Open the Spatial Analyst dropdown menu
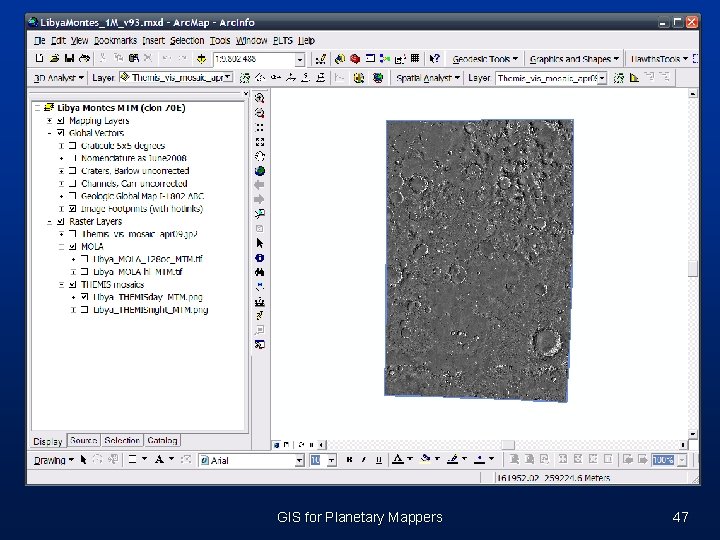 (428, 78)
